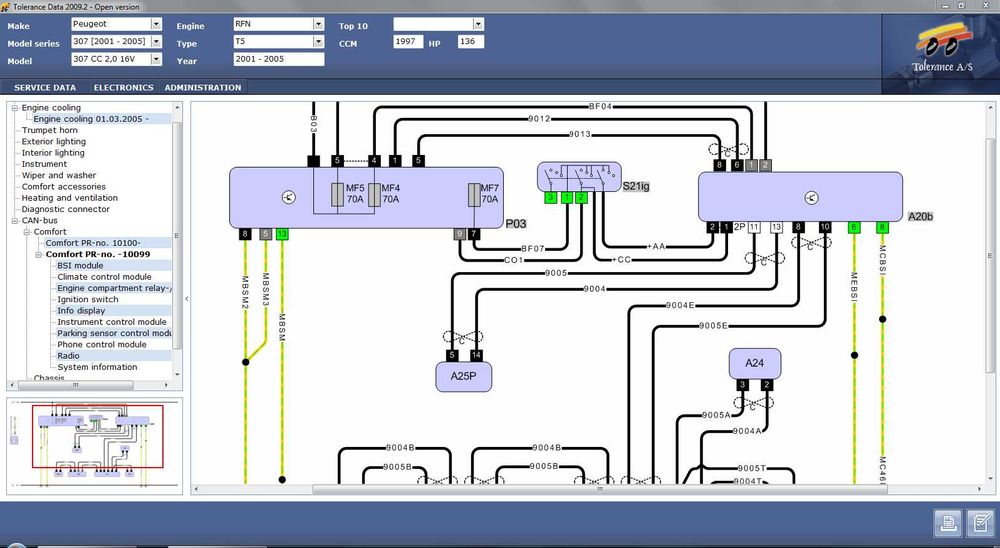Select Comfort accessories entry
The image size is (1000, 548).
coord(64,187)
